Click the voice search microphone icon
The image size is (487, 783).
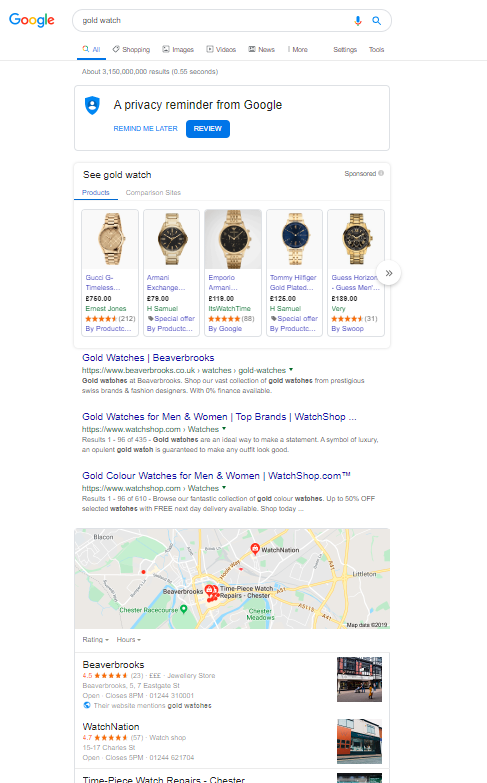[x=358, y=20]
